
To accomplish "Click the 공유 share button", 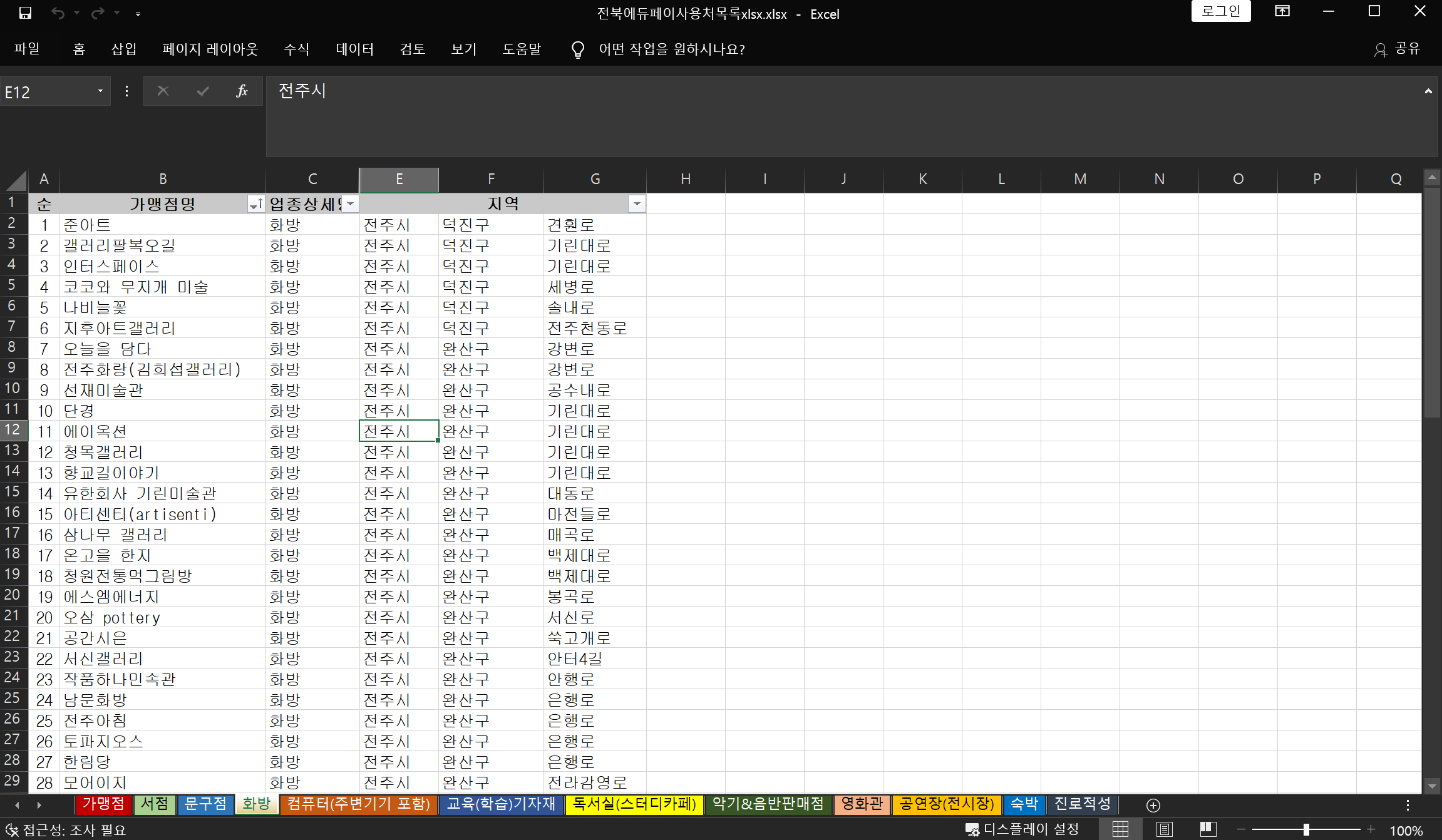I will tap(1398, 49).
